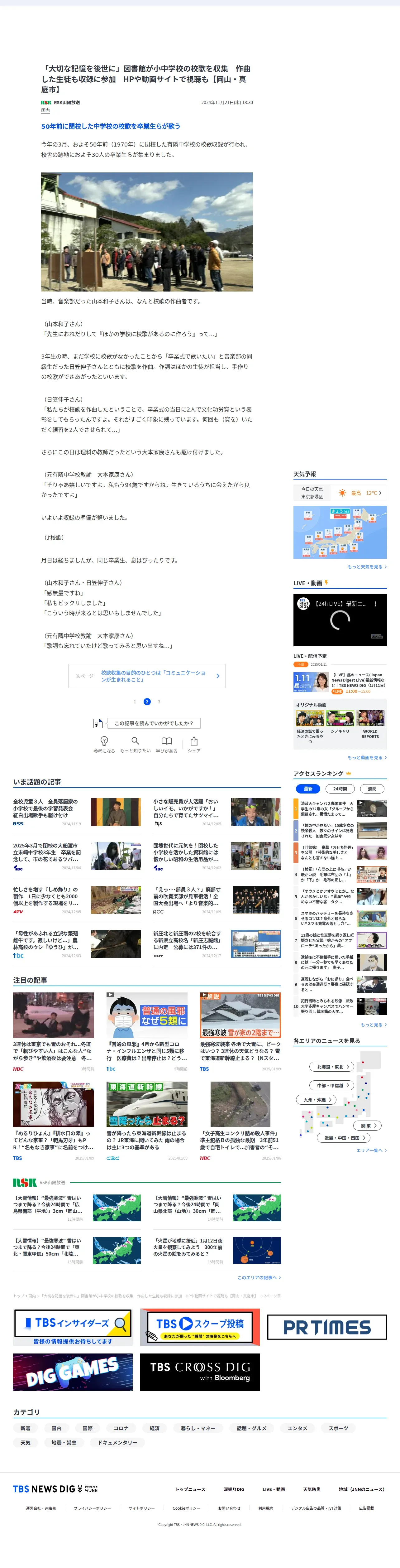The image size is (400, 1568).
Task: Click the RSK山陽放送 logo under the headline
Action: tap(46, 102)
